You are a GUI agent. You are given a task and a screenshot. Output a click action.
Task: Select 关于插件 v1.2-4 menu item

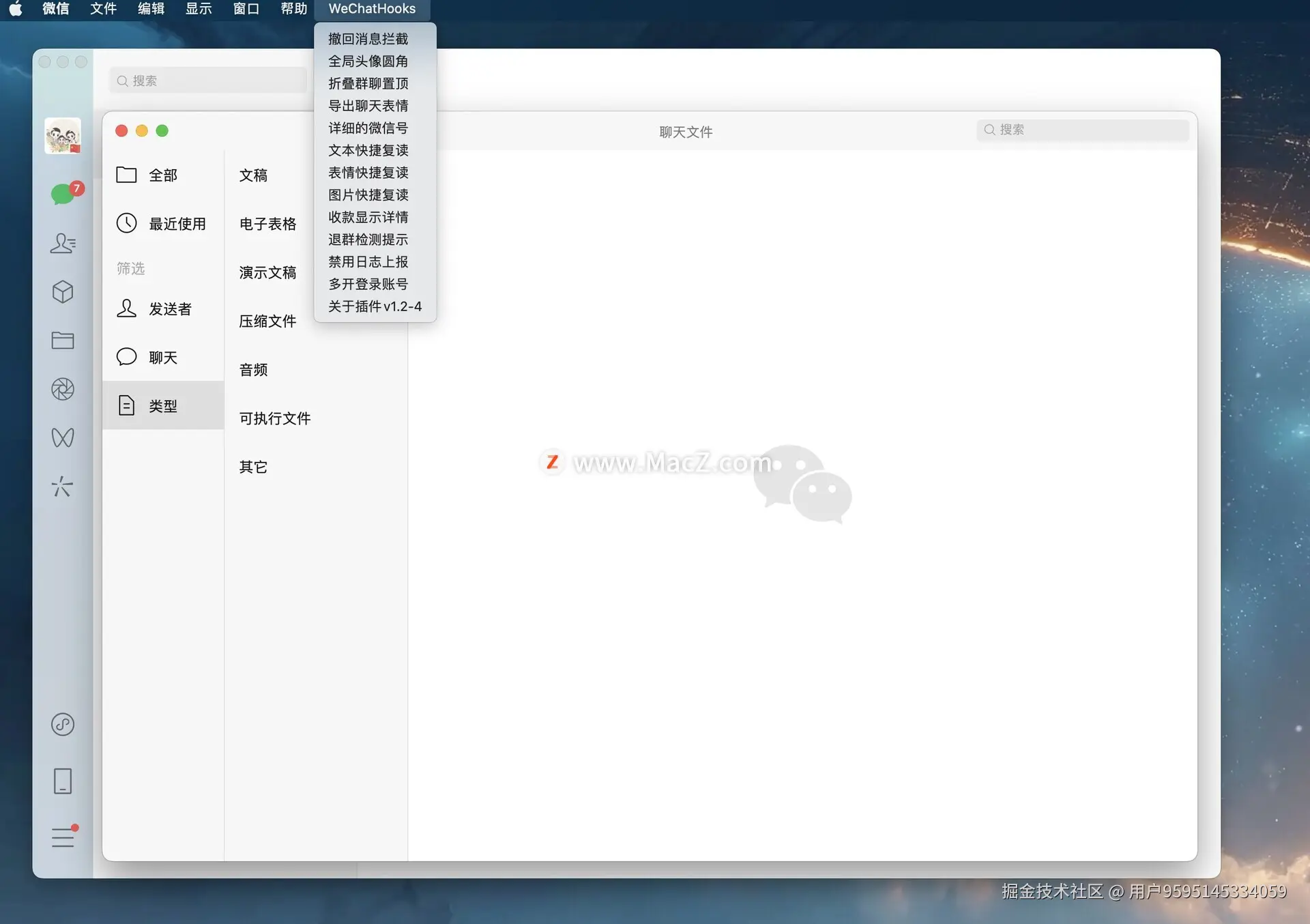click(x=375, y=306)
